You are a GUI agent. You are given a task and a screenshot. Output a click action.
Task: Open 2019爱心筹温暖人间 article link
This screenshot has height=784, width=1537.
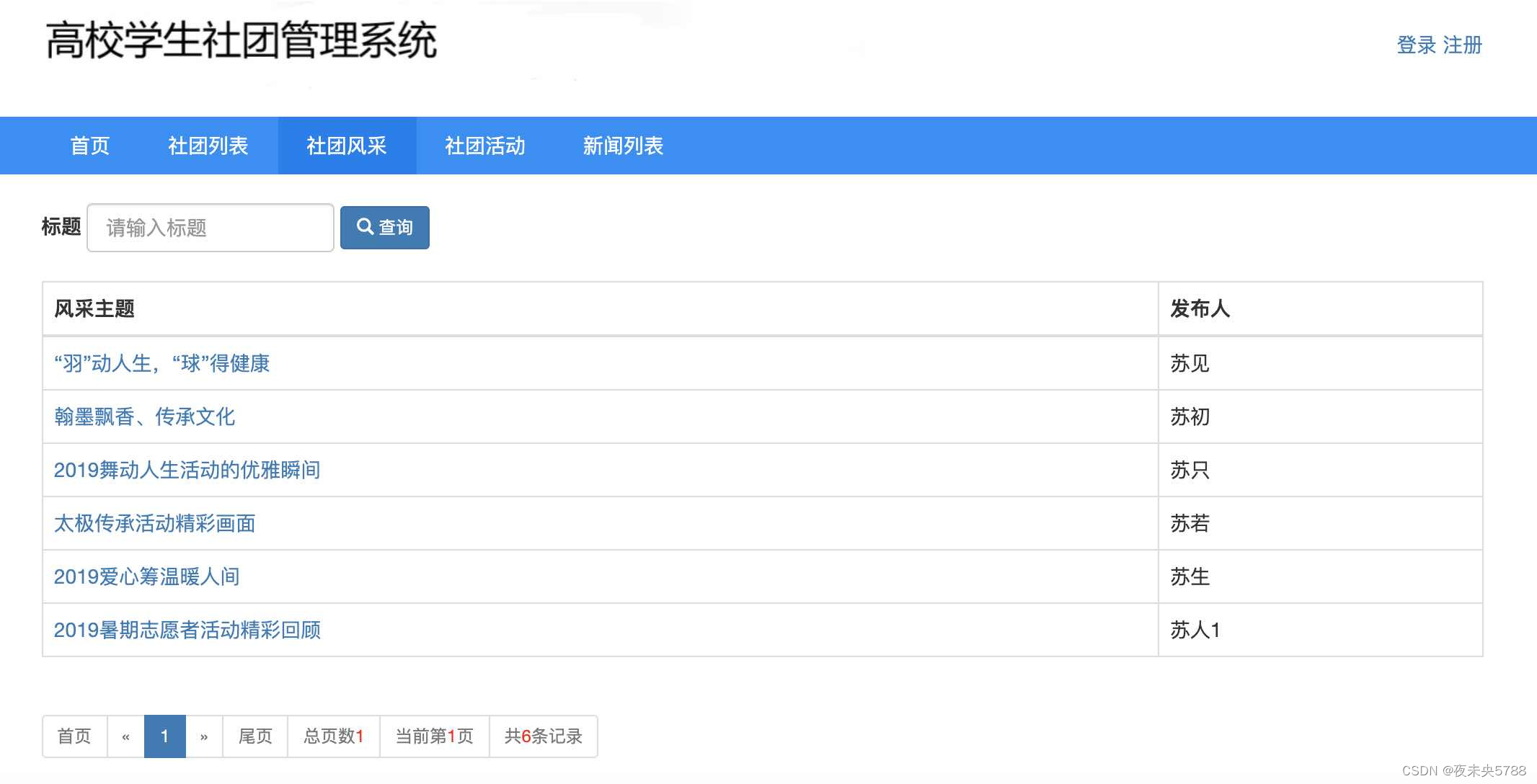[146, 576]
